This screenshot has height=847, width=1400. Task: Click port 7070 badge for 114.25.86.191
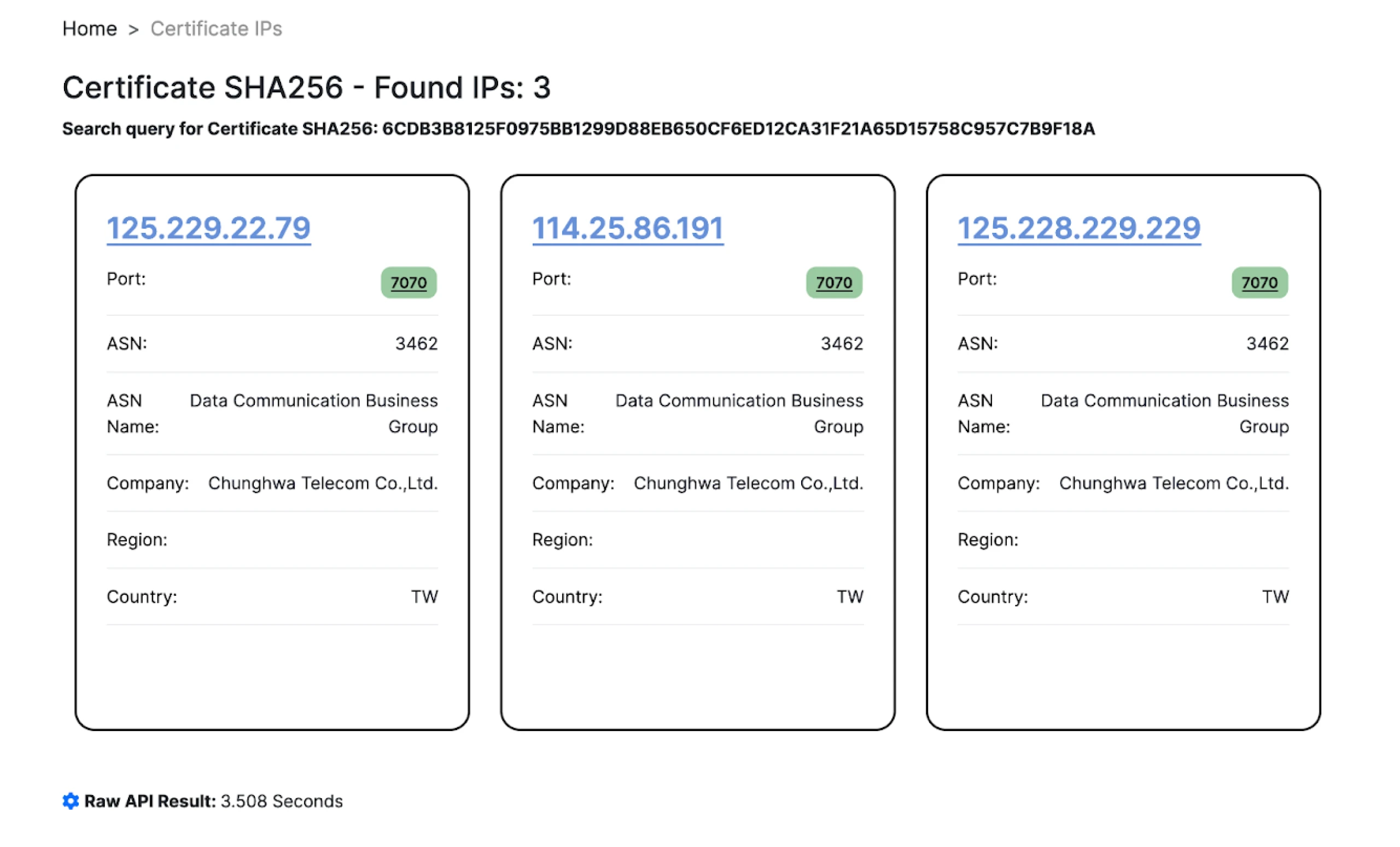pyautogui.click(x=834, y=282)
